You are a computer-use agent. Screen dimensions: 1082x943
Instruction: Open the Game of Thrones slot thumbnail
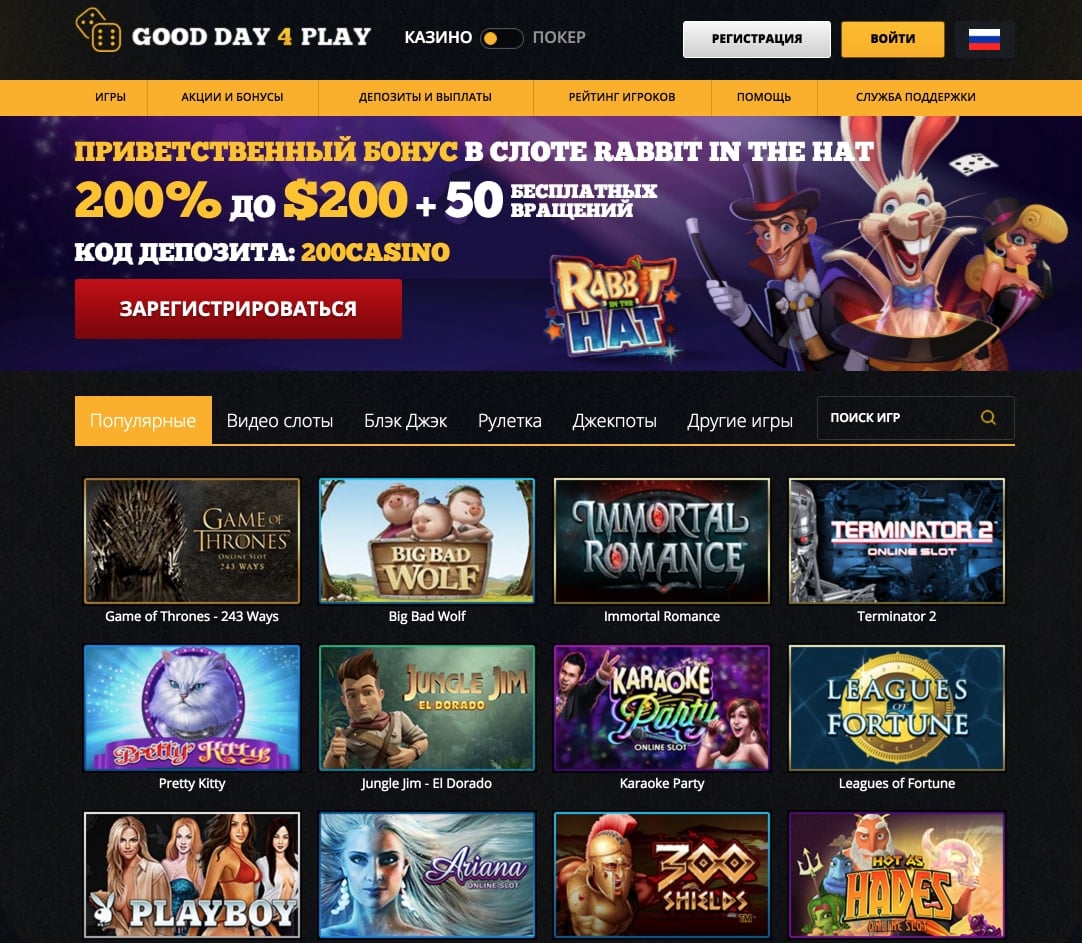[192, 541]
